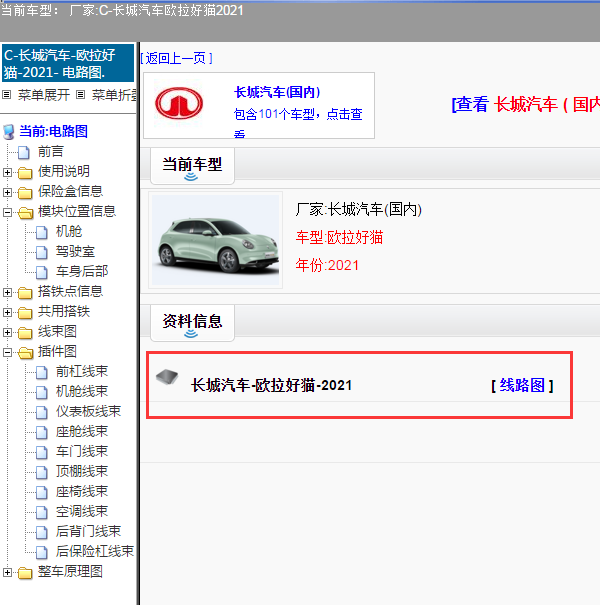Click the page icon beside 机舱
This screenshot has height=605, width=600.
(x=42, y=232)
